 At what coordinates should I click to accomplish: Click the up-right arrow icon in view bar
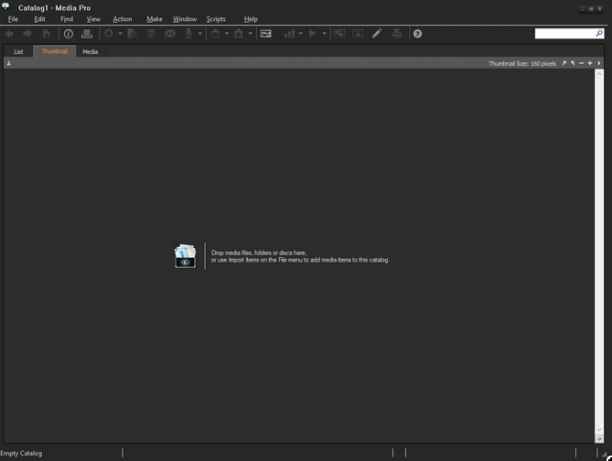pos(564,63)
